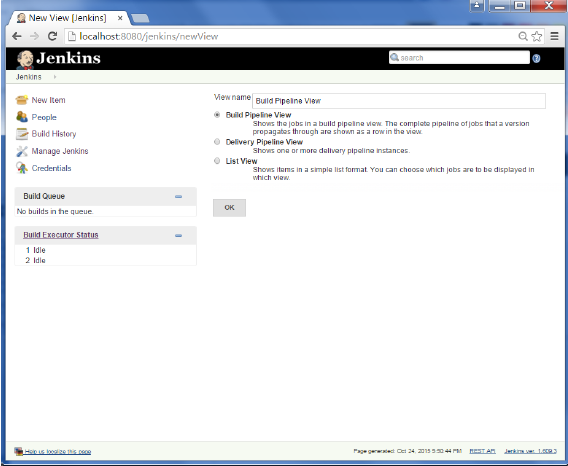This screenshot has height=466, width=568.
Task: Open the Credentials link
Action: pyautogui.click(x=51, y=168)
